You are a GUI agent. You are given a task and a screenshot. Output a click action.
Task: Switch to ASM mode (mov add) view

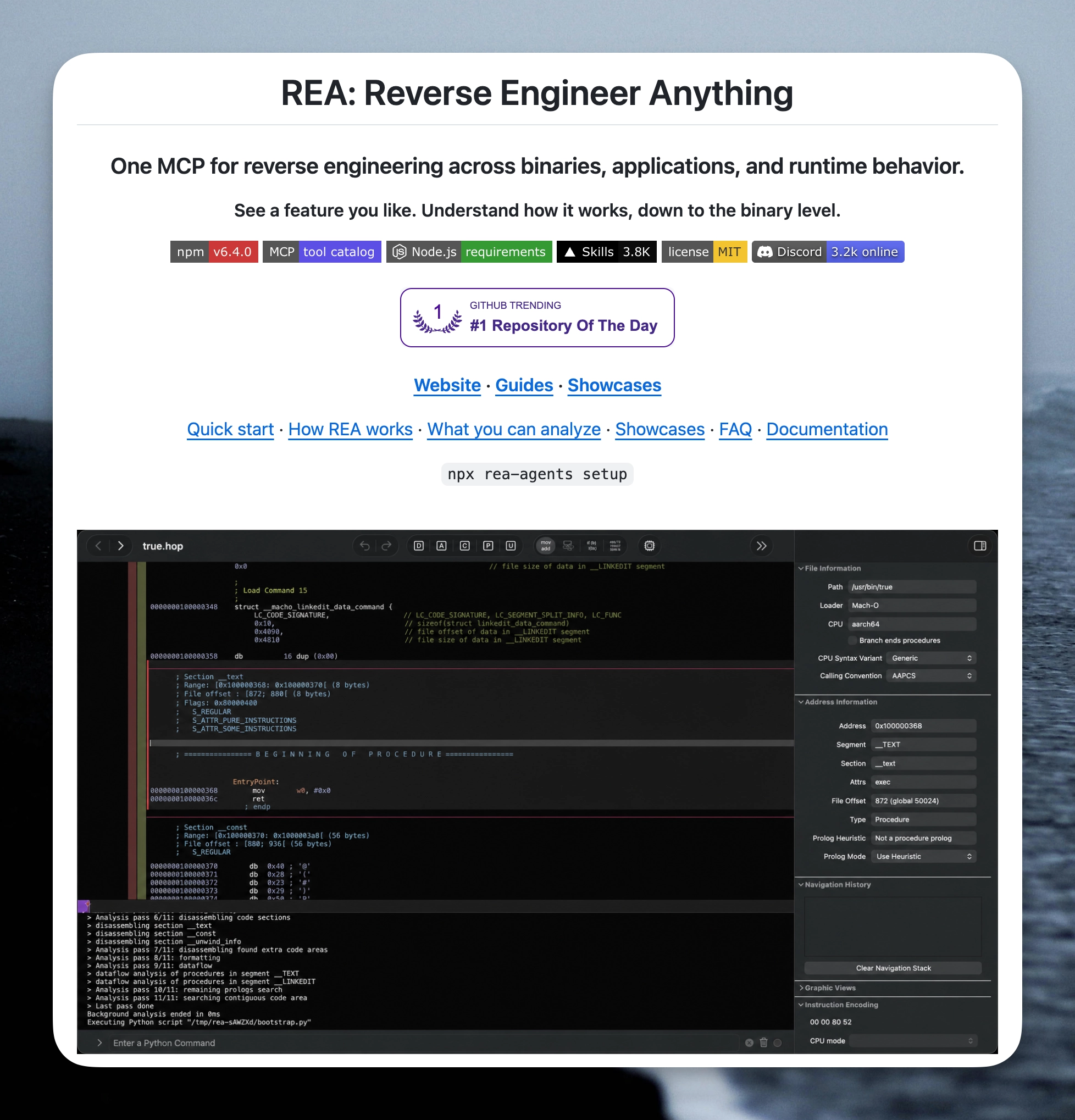pyautogui.click(x=546, y=546)
